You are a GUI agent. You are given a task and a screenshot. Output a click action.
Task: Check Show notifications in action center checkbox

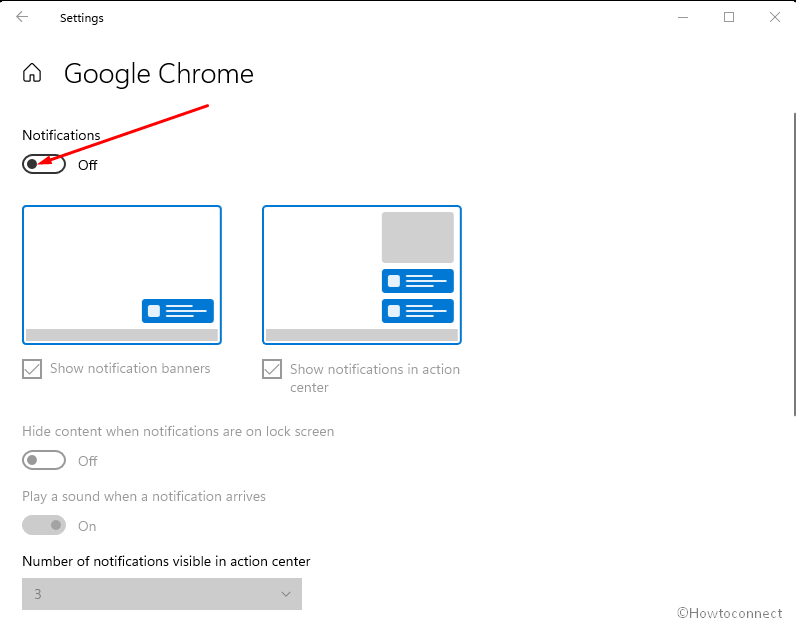(x=272, y=369)
